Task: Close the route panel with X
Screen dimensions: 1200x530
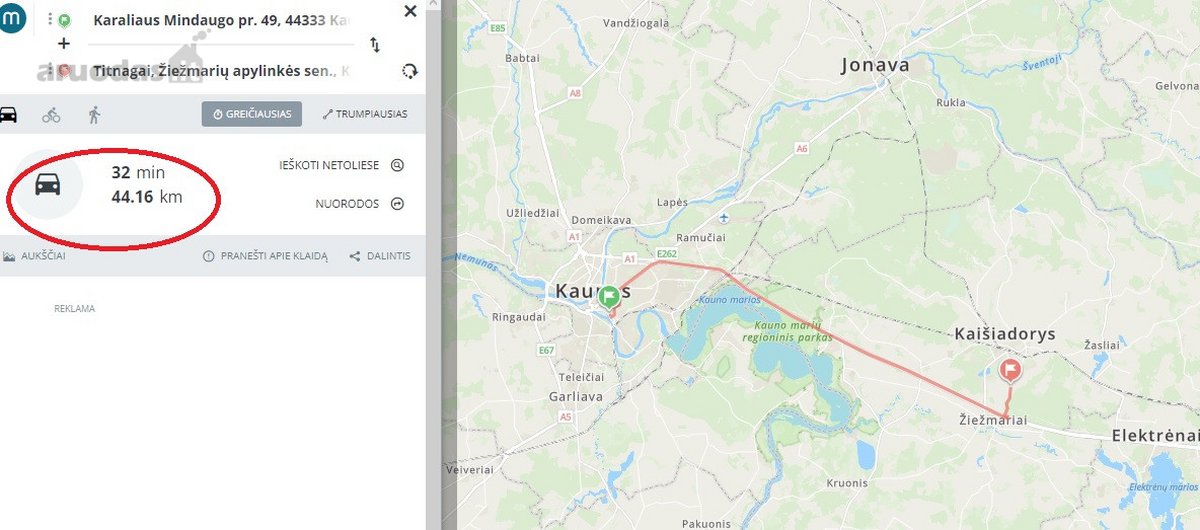Action: (410, 11)
